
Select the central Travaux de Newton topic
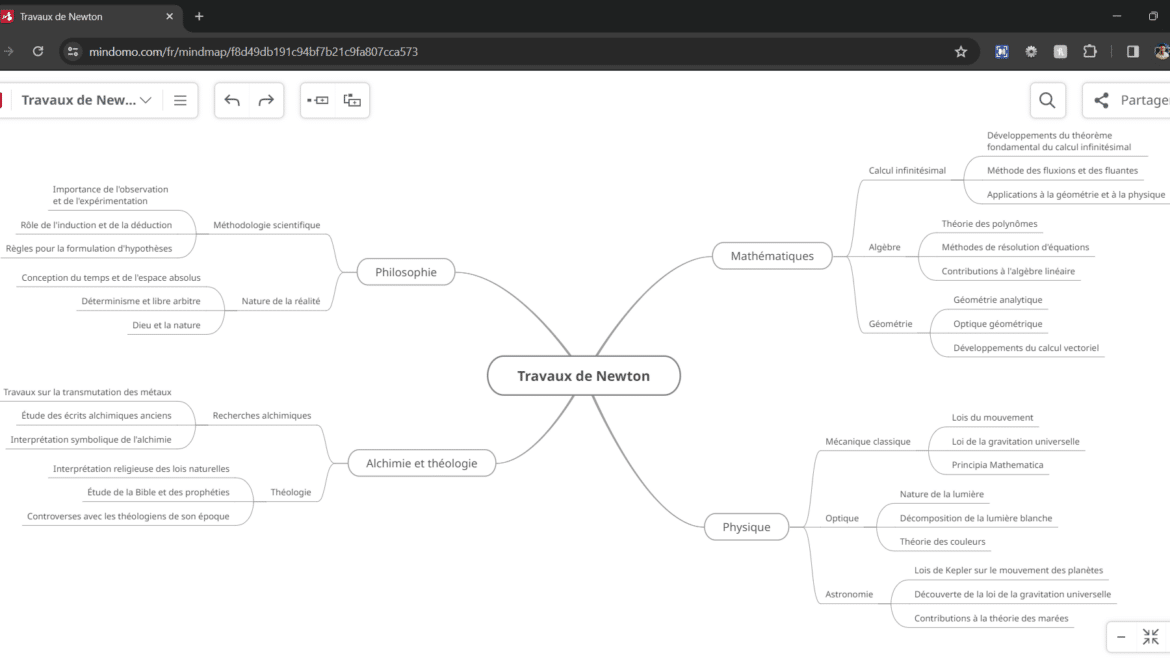coord(583,376)
